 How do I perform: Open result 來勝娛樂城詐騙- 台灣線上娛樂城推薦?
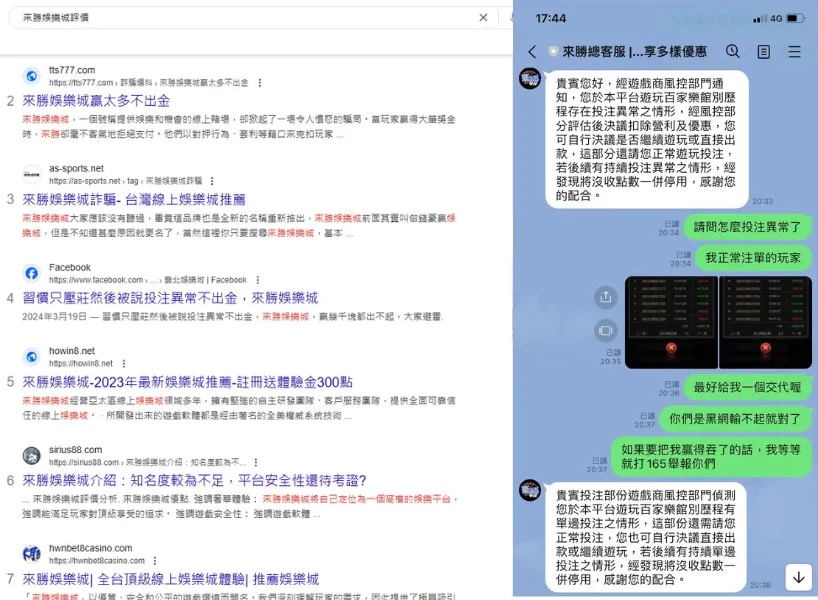coord(134,199)
